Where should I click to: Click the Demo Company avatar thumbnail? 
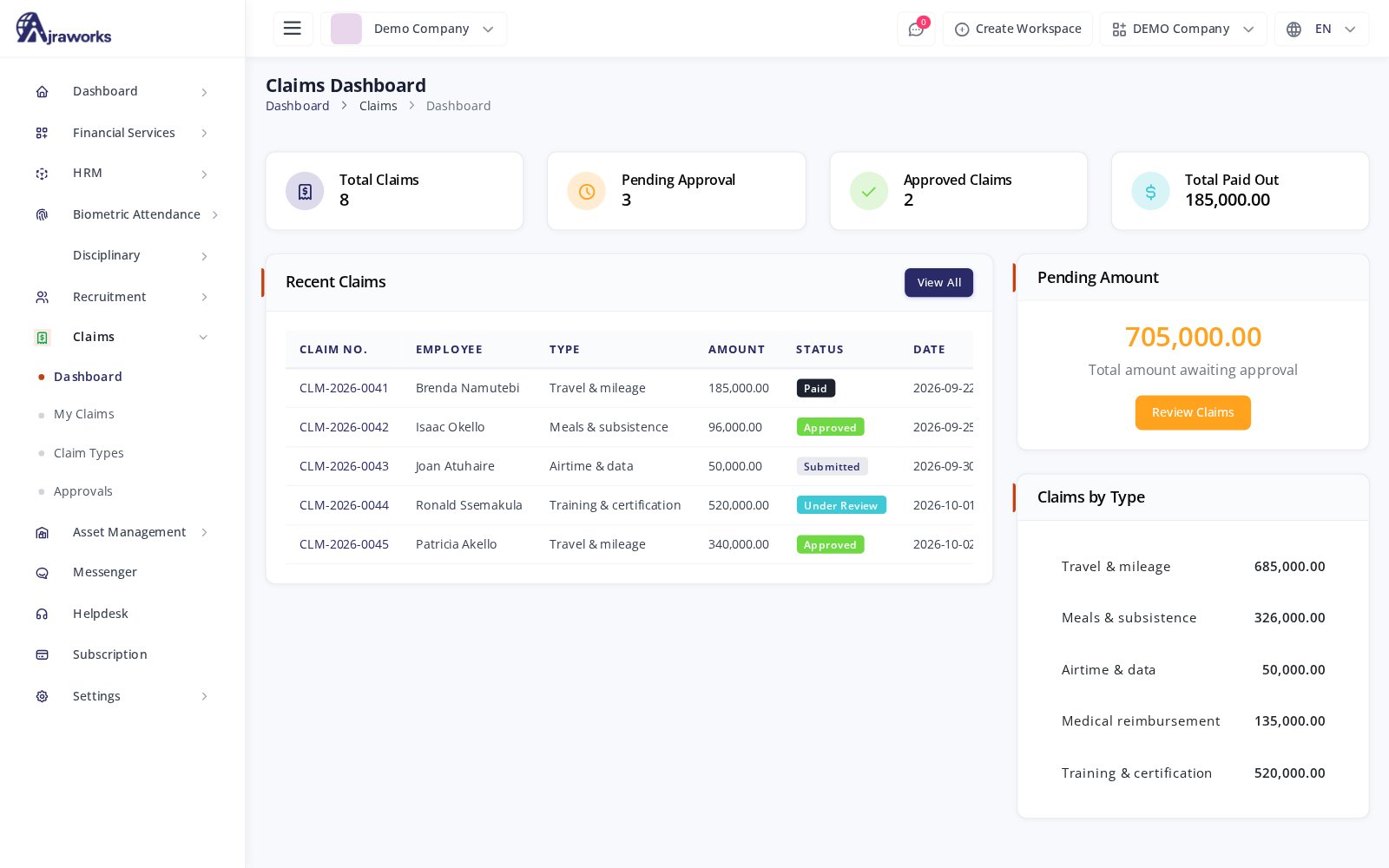pyautogui.click(x=346, y=29)
